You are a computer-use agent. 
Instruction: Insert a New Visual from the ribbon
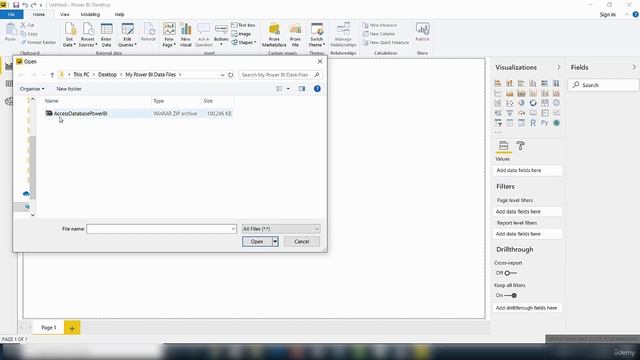pos(186,34)
